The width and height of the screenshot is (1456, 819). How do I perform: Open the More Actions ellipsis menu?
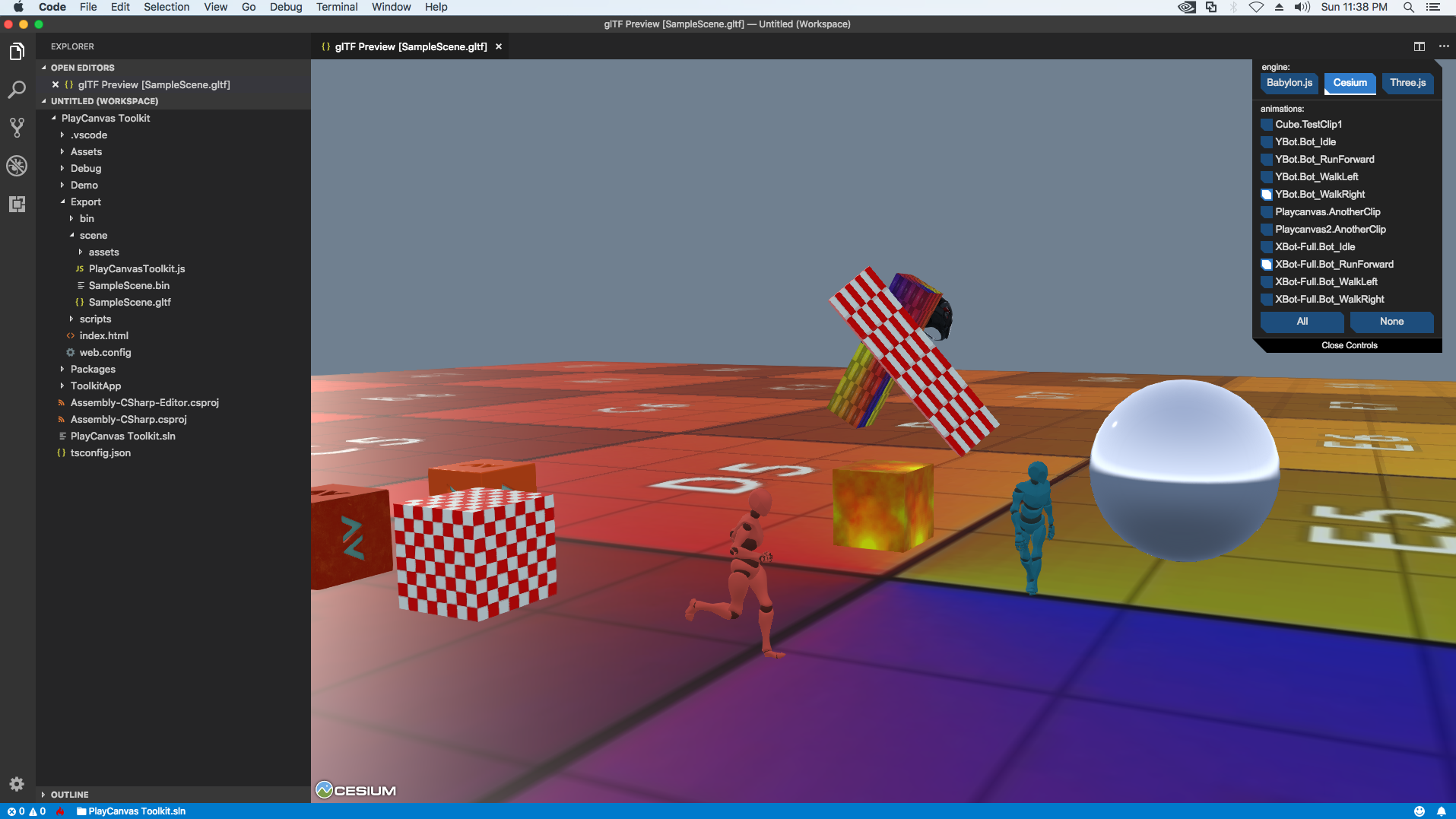click(x=1444, y=46)
